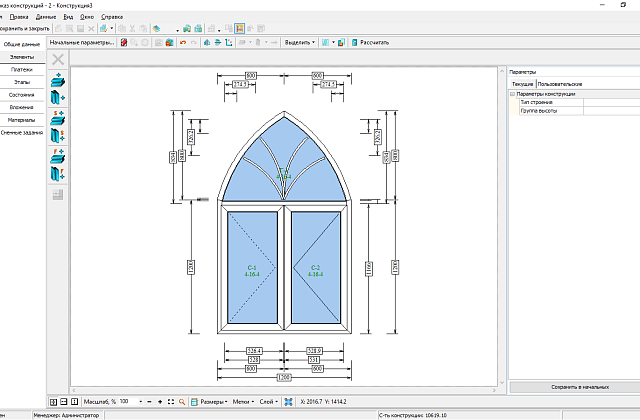
Task: Add a vertical profile marked S+
Action: tap(58, 136)
